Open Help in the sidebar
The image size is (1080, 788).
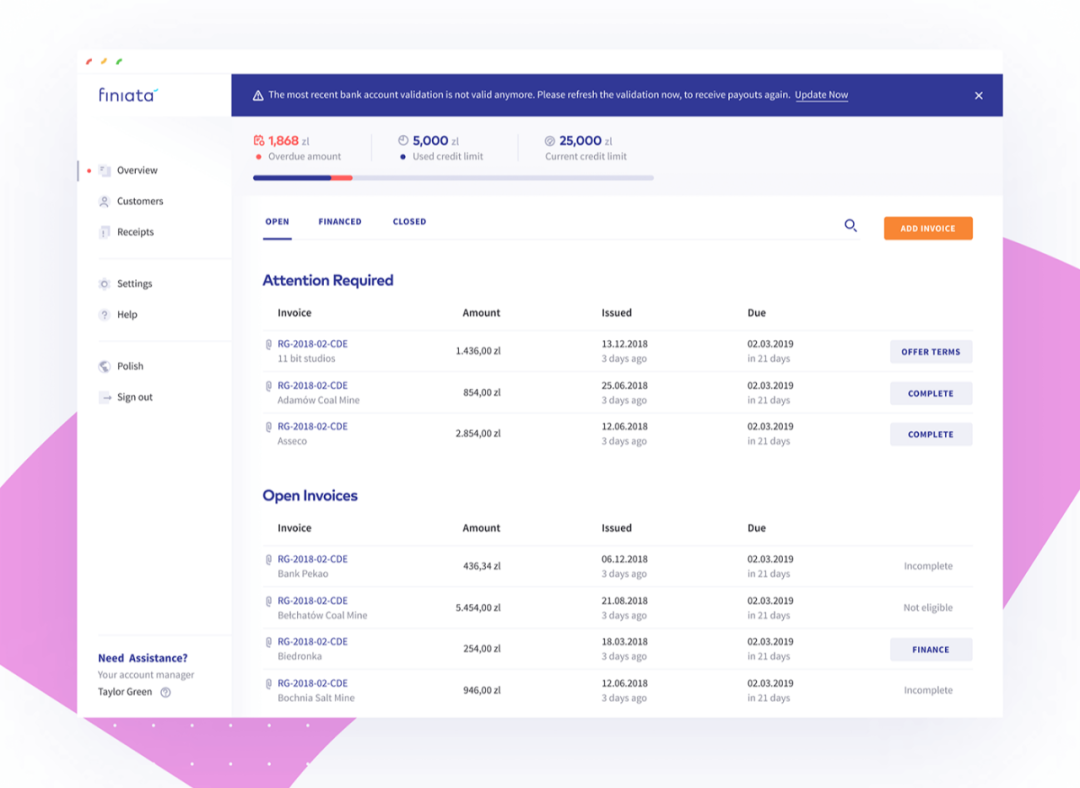point(127,315)
